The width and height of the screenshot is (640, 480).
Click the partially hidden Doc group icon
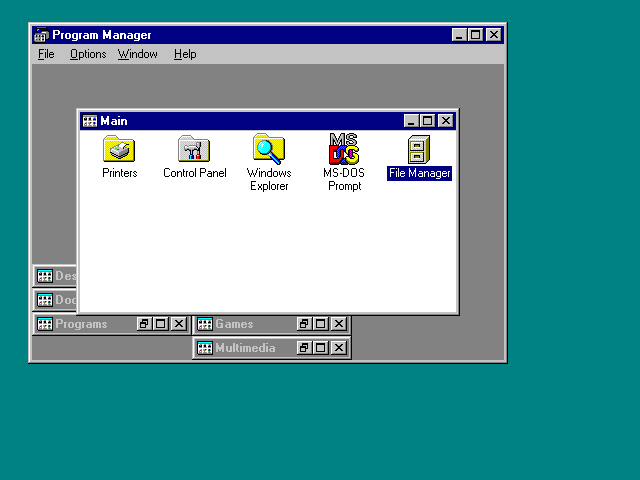[45, 300]
